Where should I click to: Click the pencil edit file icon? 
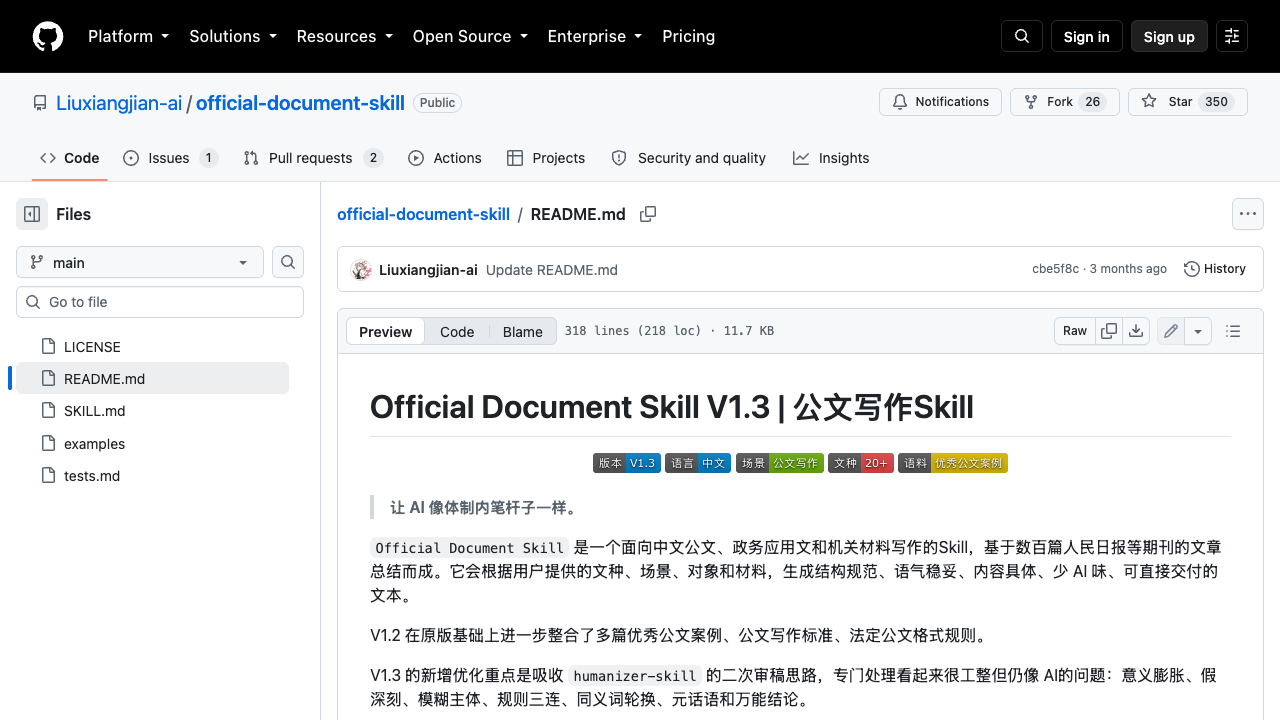pyautogui.click(x=1171, y=331)
